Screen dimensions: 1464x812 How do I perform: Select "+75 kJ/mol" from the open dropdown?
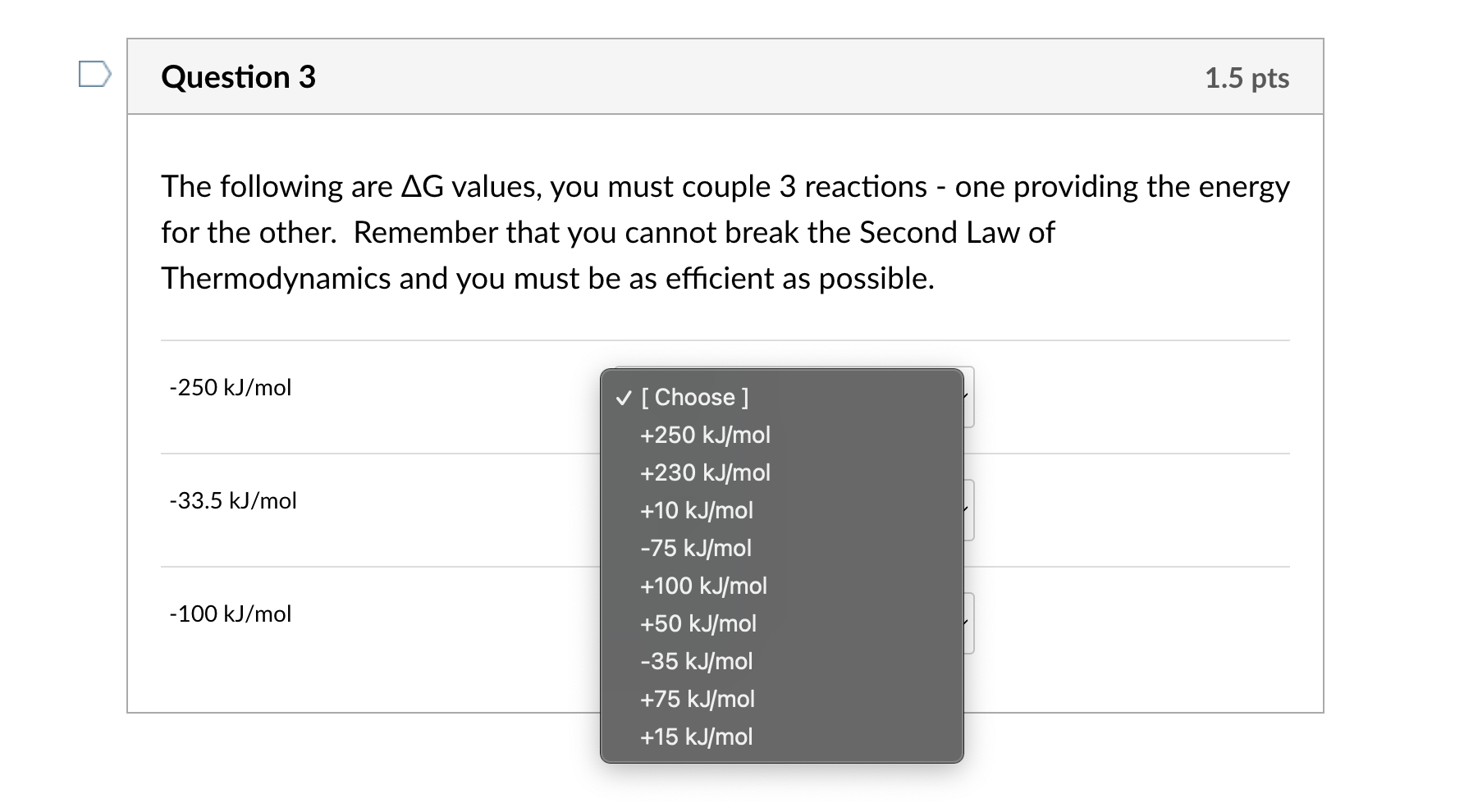click(697, 699)
